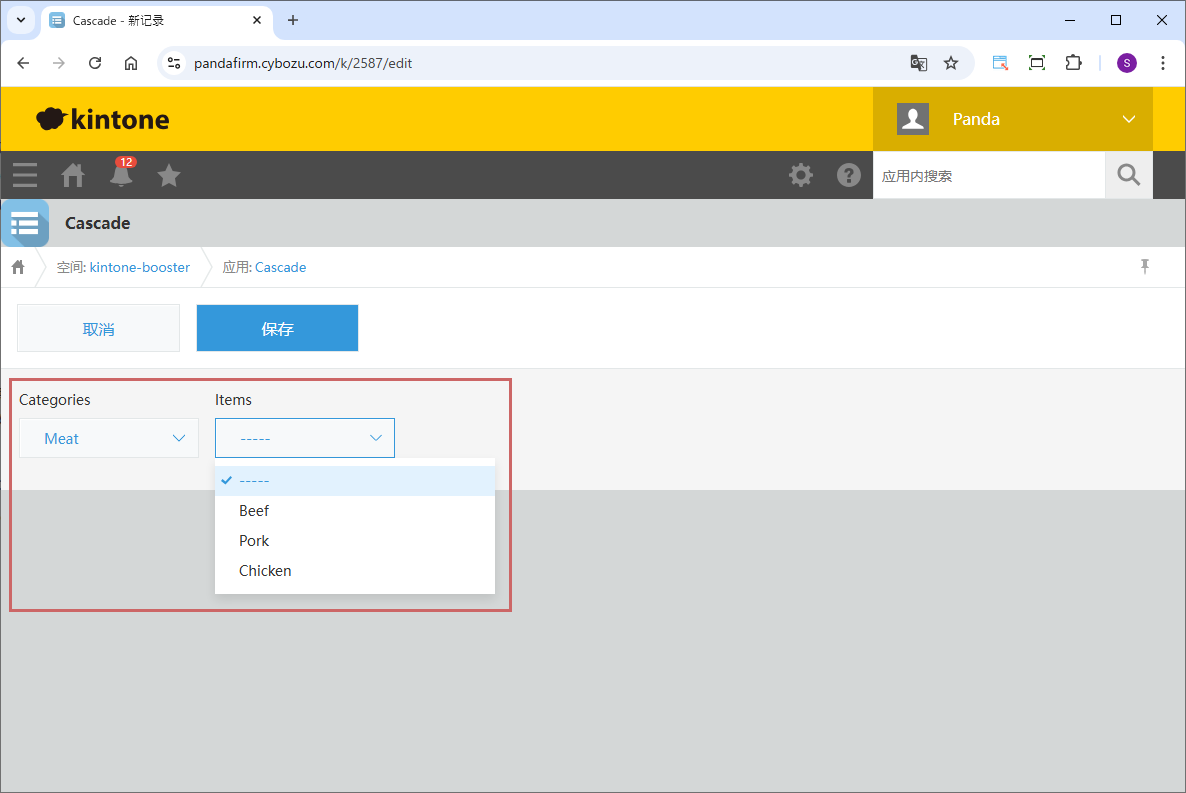Open notifications bell with 12 badge
Image resolution: width=1186 pixels, height=793 pixels.
pos(121,174)
